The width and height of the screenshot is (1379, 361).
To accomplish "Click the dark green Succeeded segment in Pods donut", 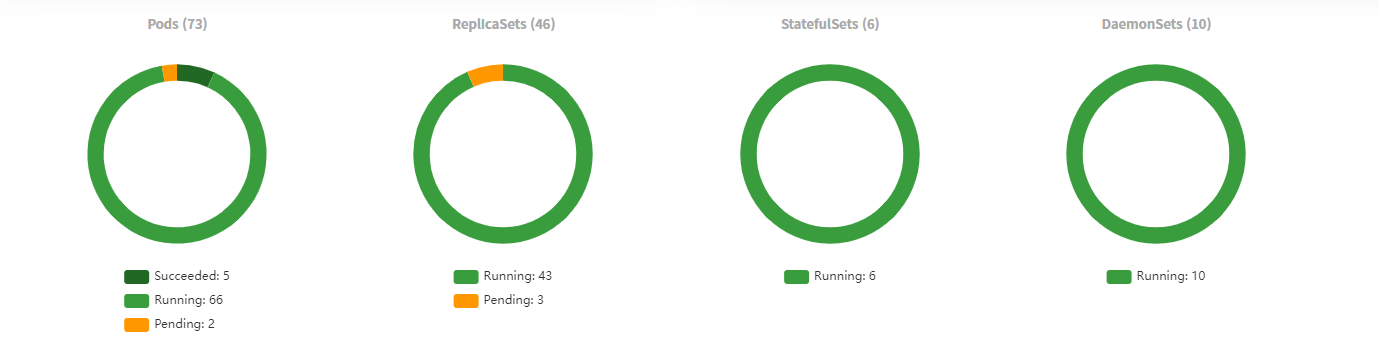I will coord(194,75).
